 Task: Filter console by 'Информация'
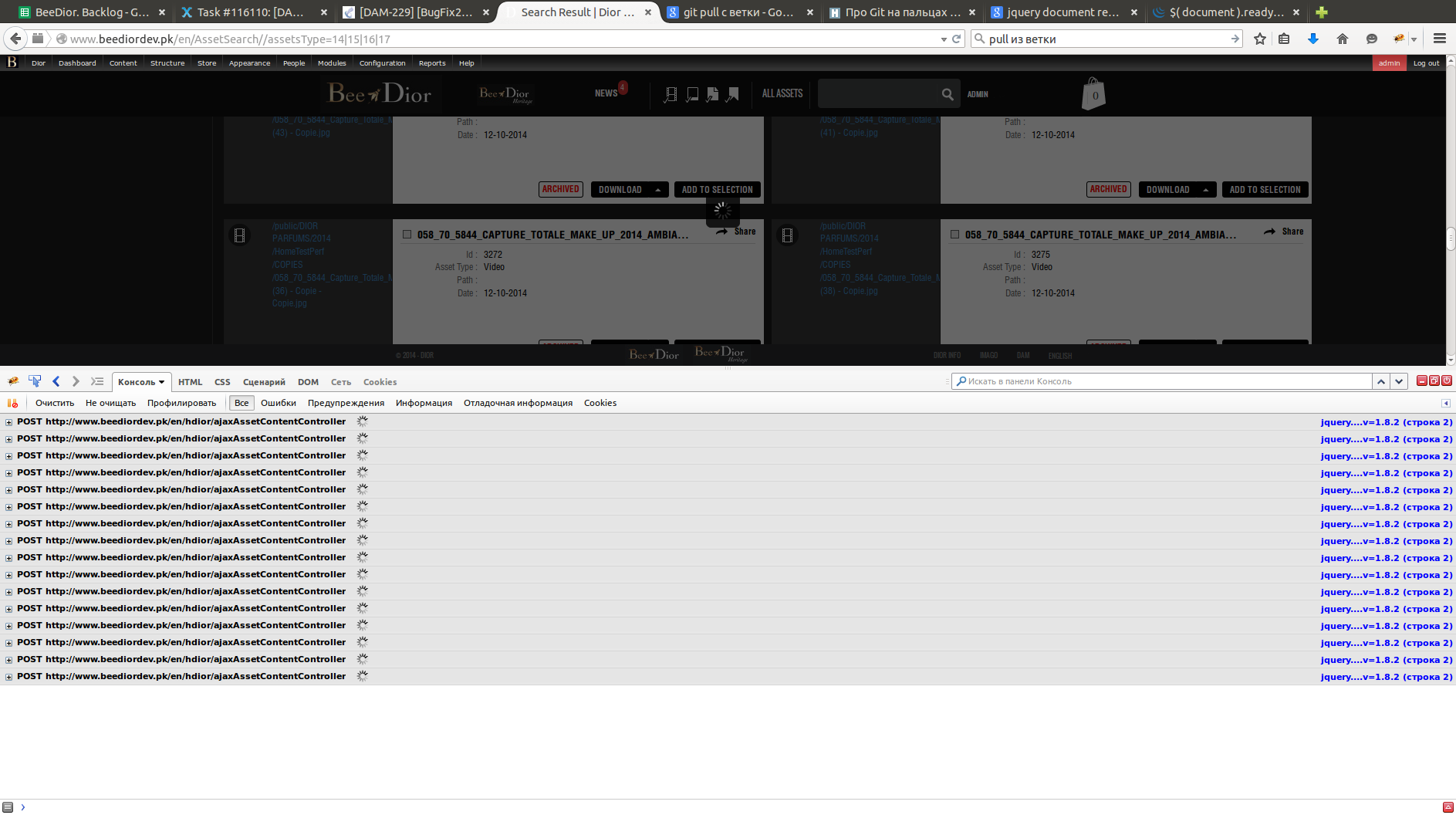424,403
